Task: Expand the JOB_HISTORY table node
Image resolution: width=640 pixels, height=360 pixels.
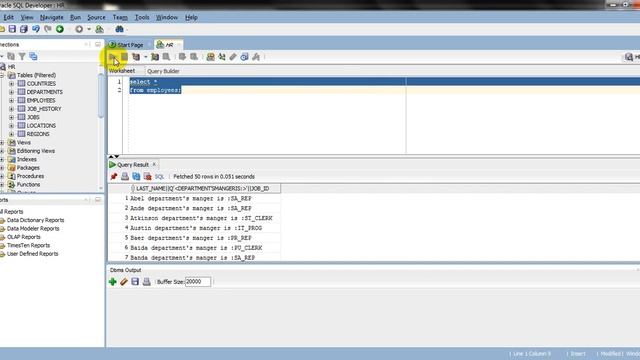Action: 11,109
